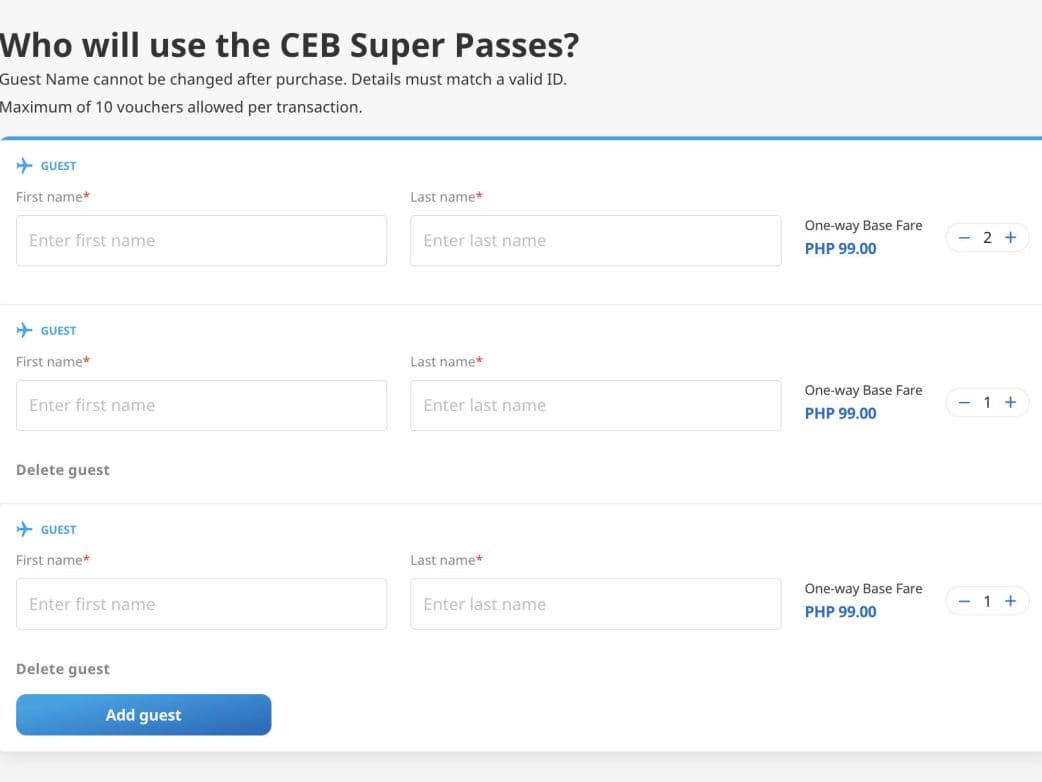Focus first guest's last name field
The width and height of the screenshot is (1042, 782).
click(595, 241)
